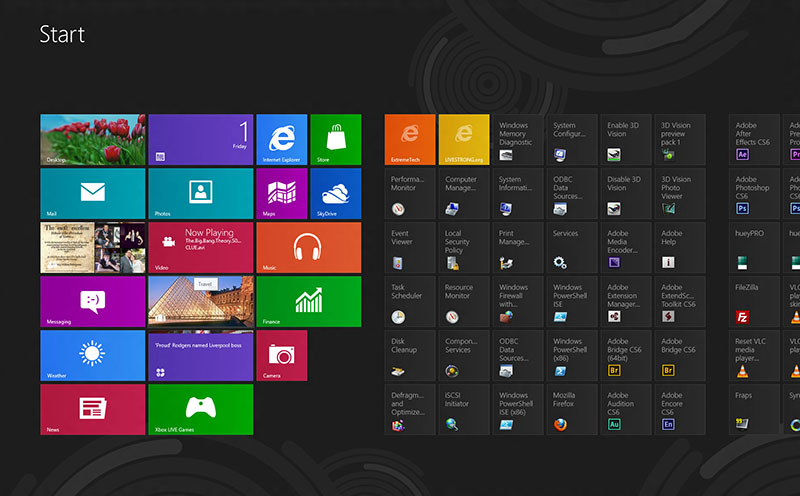Launch Windows Memory Diagnostic tile
Screen dimensions: 800x496
pos(518,139)
